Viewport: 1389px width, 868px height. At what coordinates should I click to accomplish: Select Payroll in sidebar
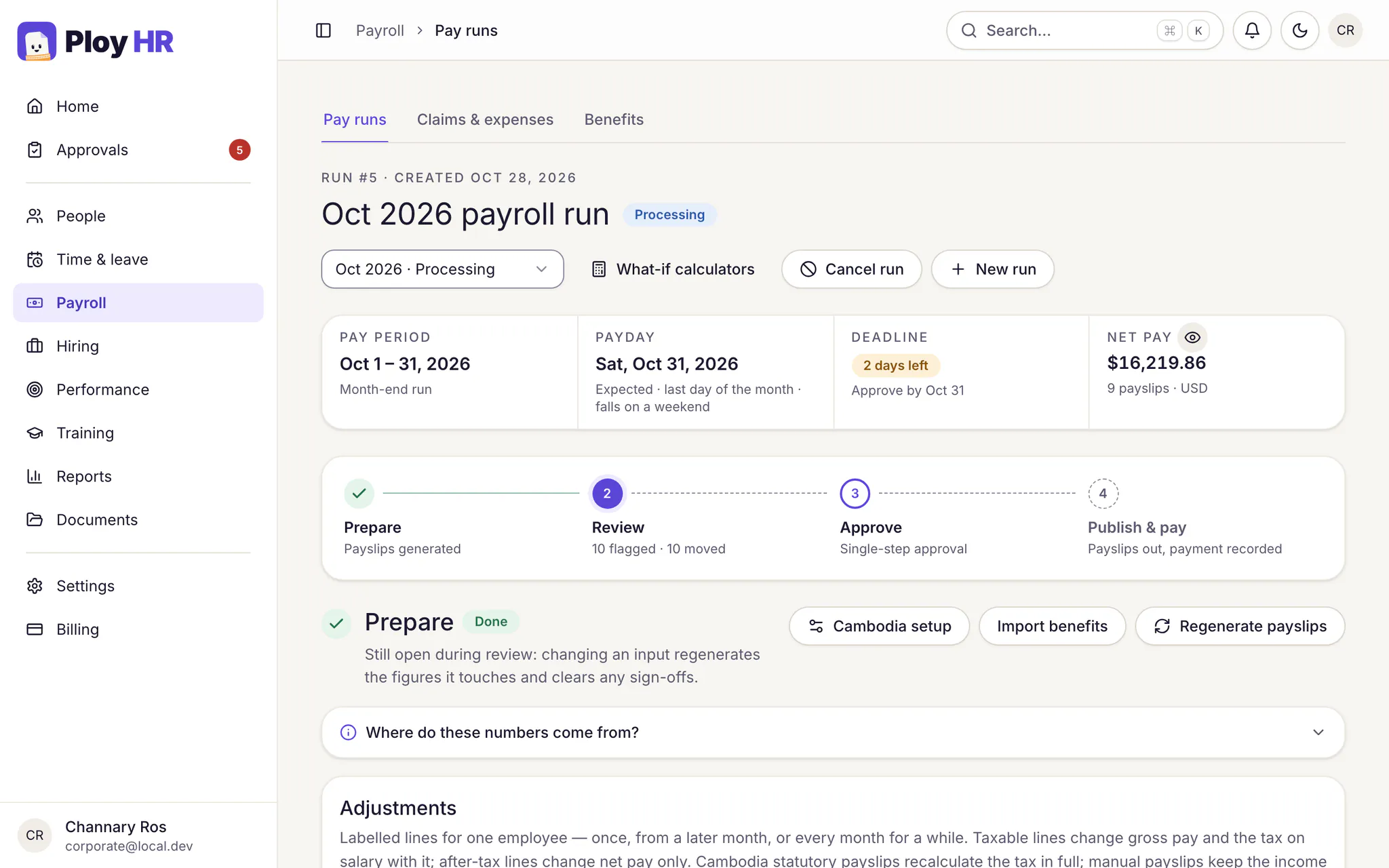138,302
